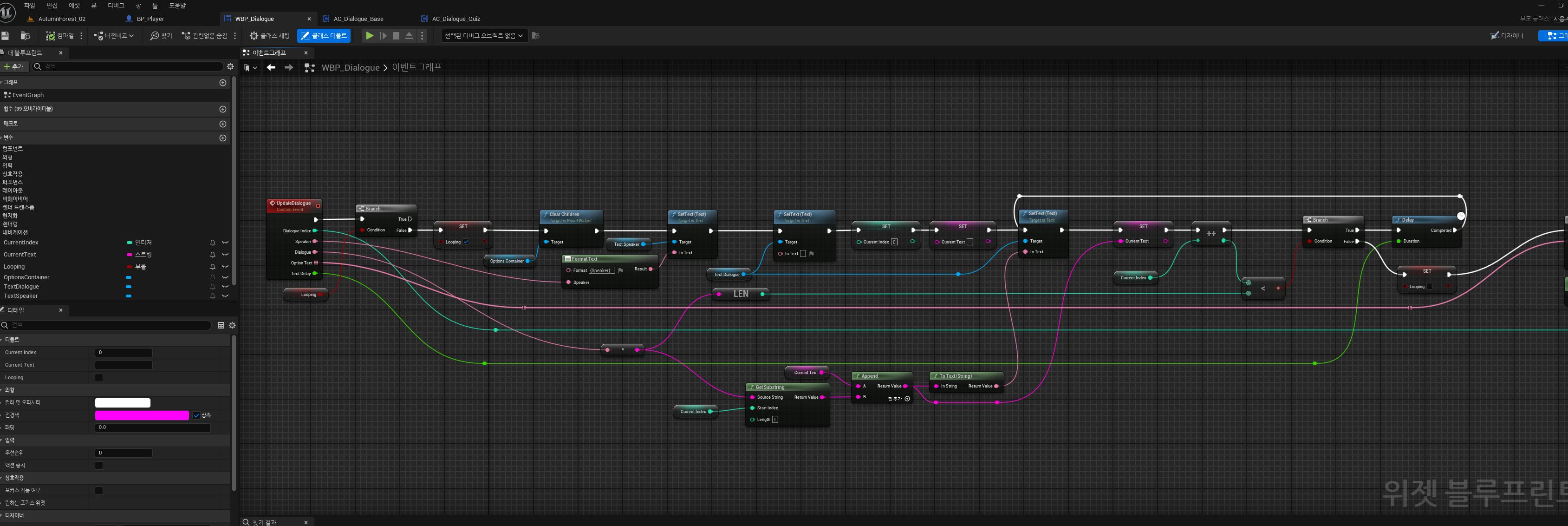Toggle visibility eye for Looping variable
The image size is (1568, 526).
[225, 266]
